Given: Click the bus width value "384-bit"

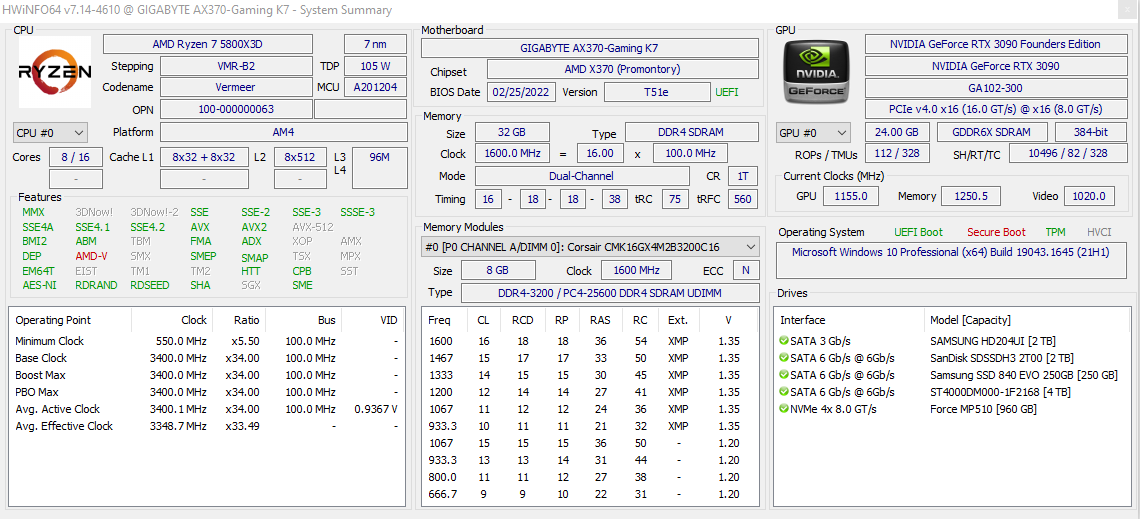Looking at the screenshot, I should [1090, 132].
